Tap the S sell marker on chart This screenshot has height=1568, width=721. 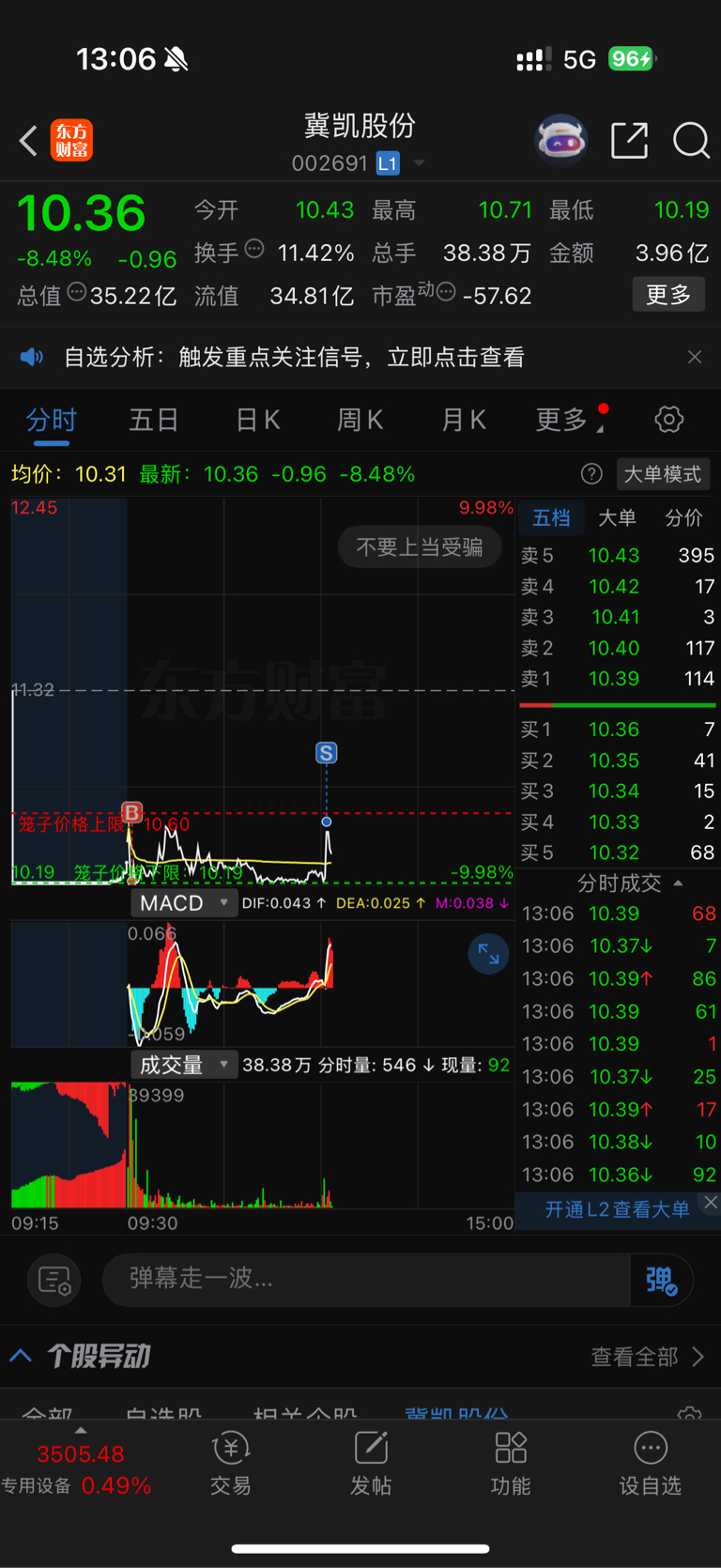pyautogui.click(x=326, y=752)
